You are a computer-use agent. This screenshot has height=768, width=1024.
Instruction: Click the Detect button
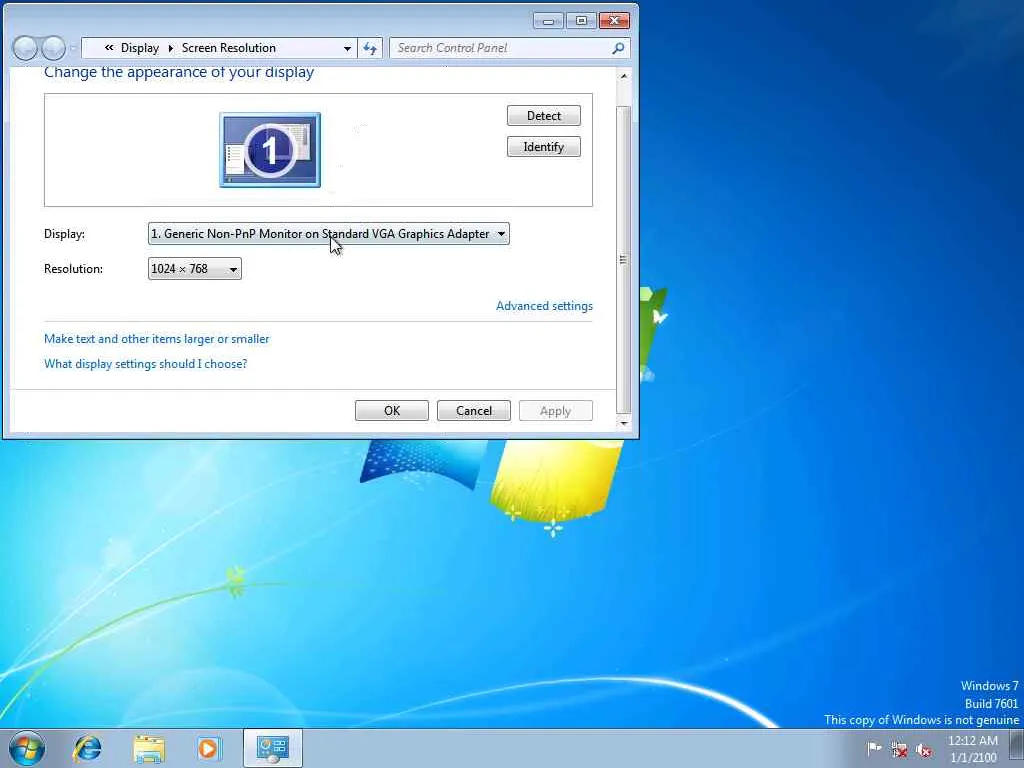click(x=543, y=116)
